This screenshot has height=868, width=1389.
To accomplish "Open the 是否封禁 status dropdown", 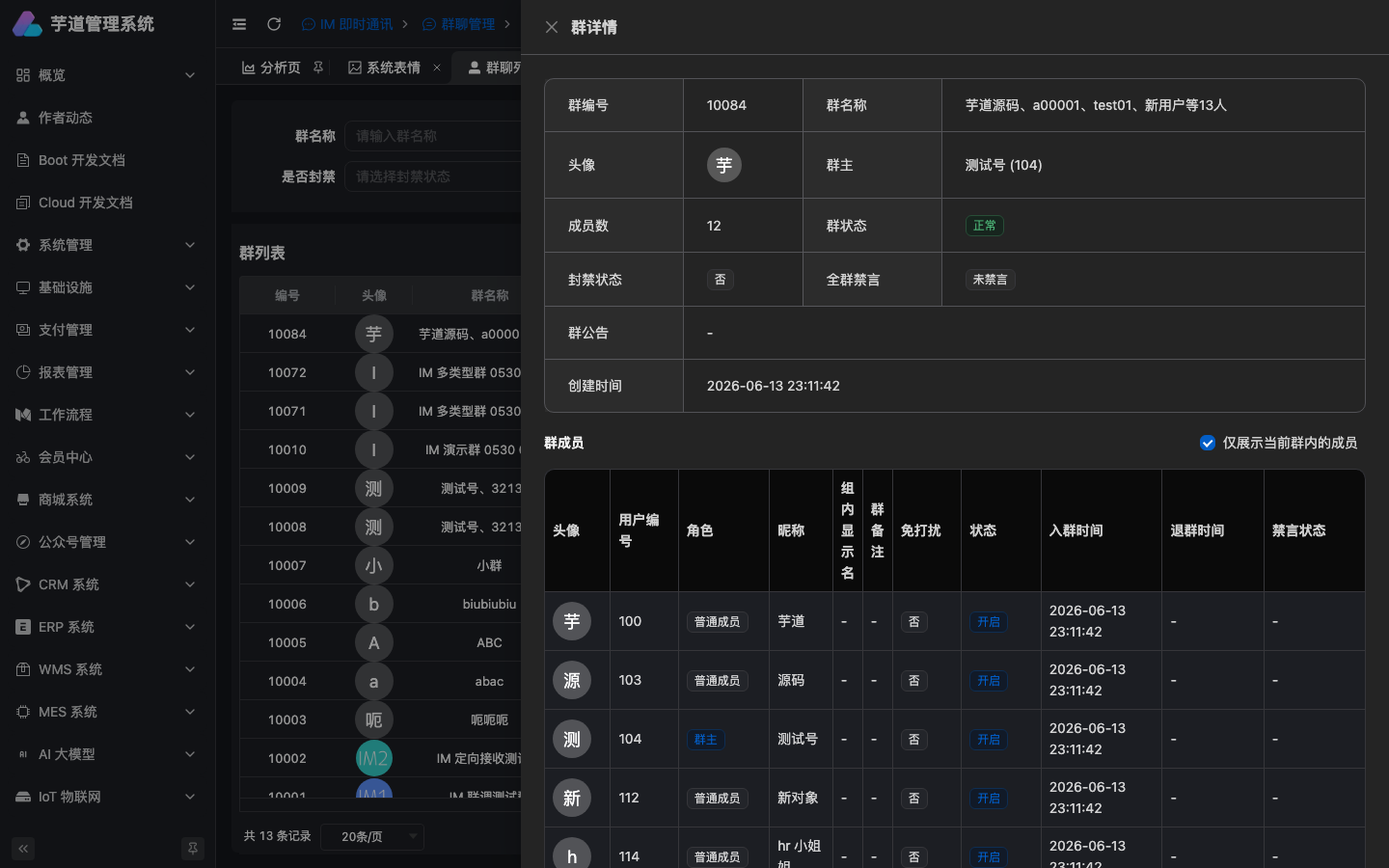I will coord(433,176).
